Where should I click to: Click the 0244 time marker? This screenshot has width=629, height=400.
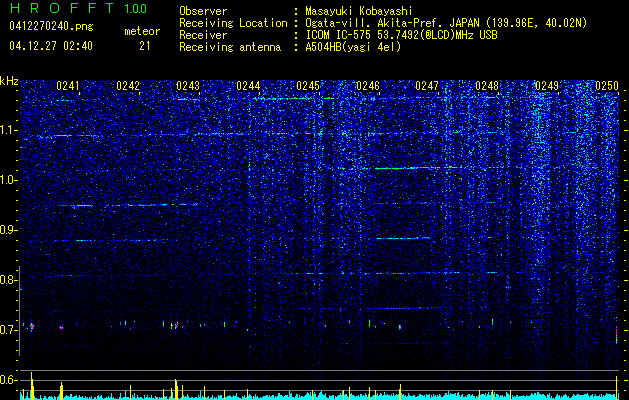(x=248, y=86)
